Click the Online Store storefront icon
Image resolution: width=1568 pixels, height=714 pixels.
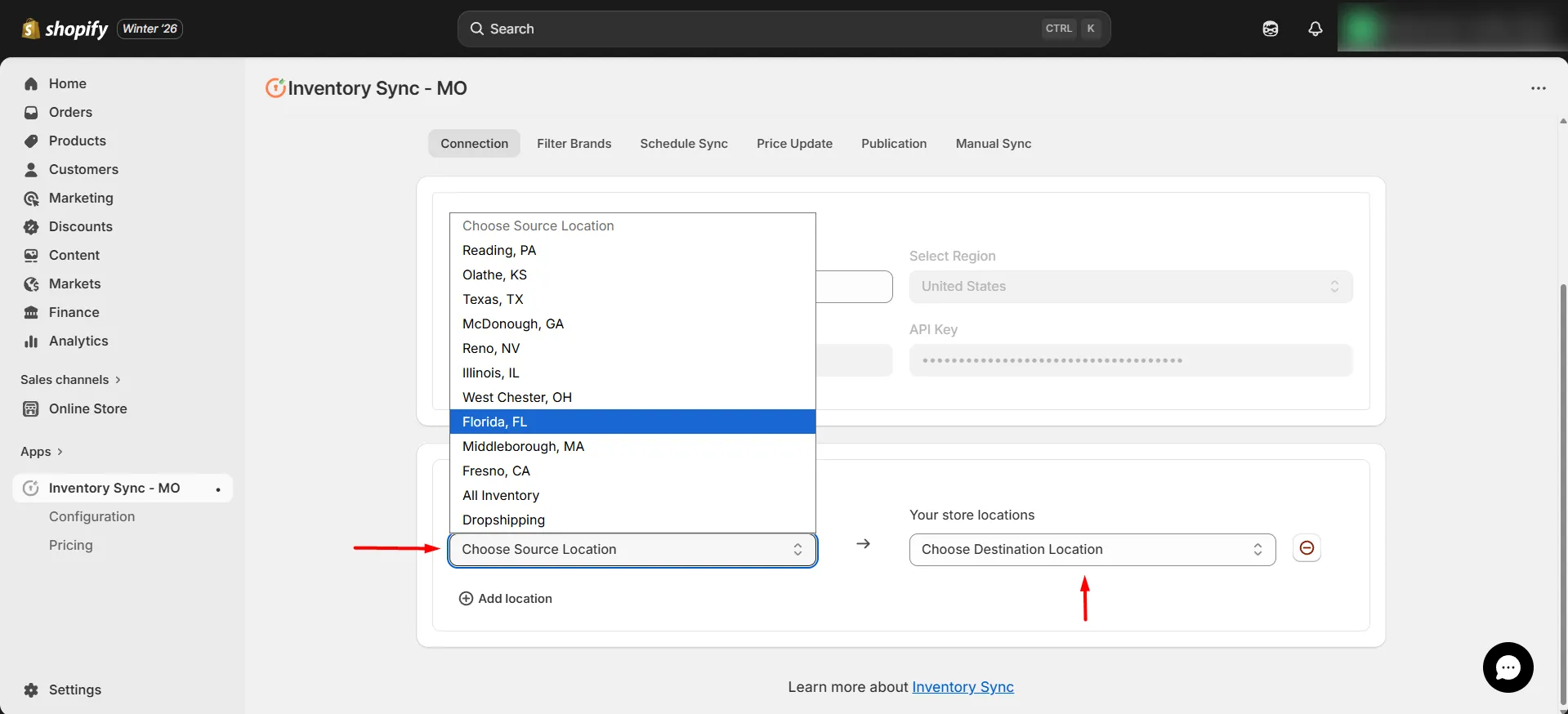[31, 408]
